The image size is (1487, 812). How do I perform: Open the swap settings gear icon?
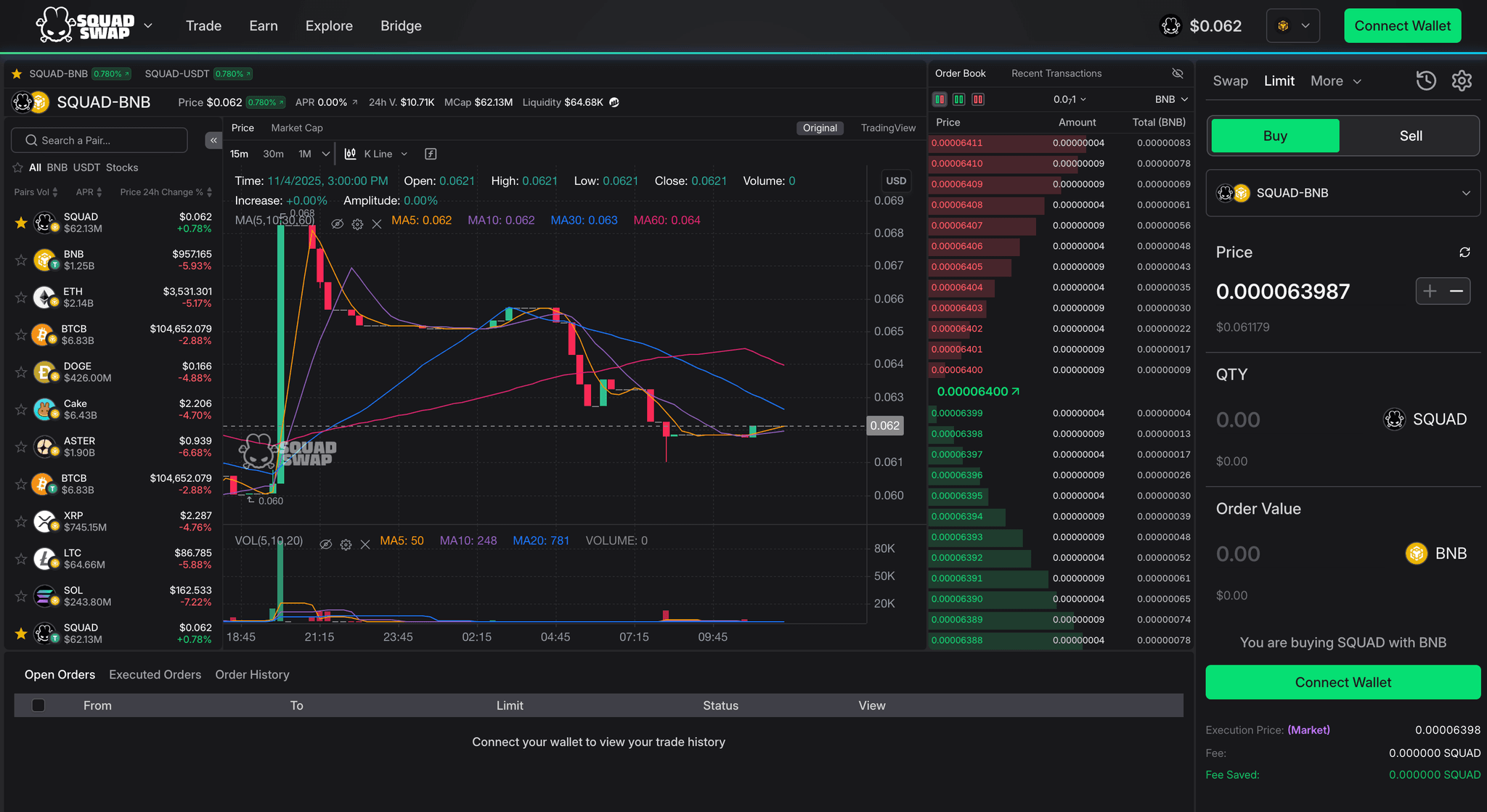(1462, 81)
